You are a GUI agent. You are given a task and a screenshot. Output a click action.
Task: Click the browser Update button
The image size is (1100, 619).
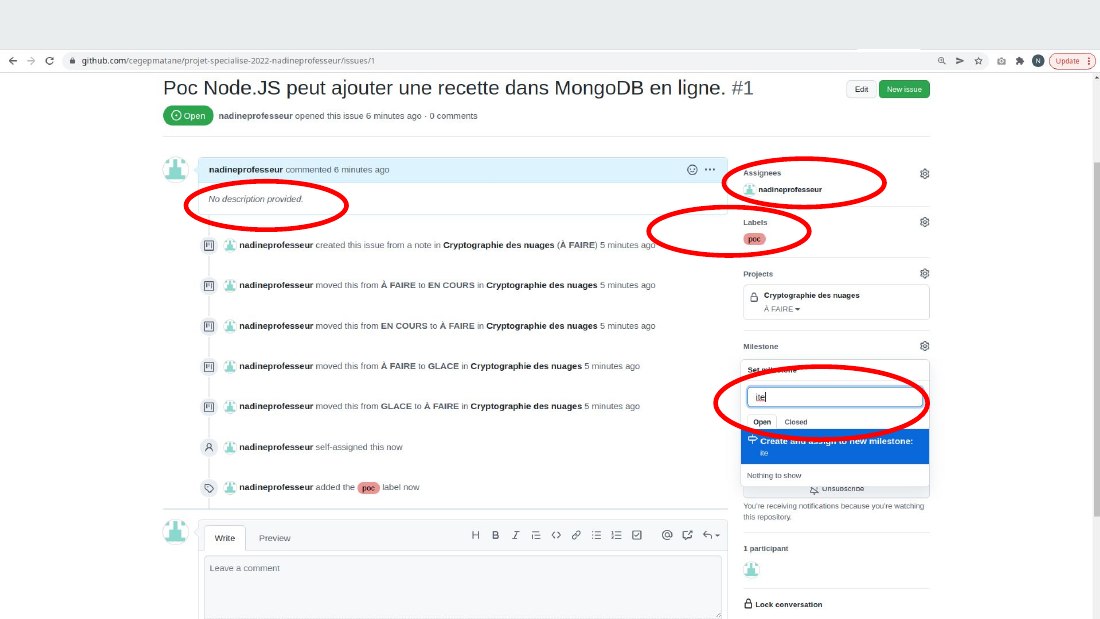pos(1071,61)
